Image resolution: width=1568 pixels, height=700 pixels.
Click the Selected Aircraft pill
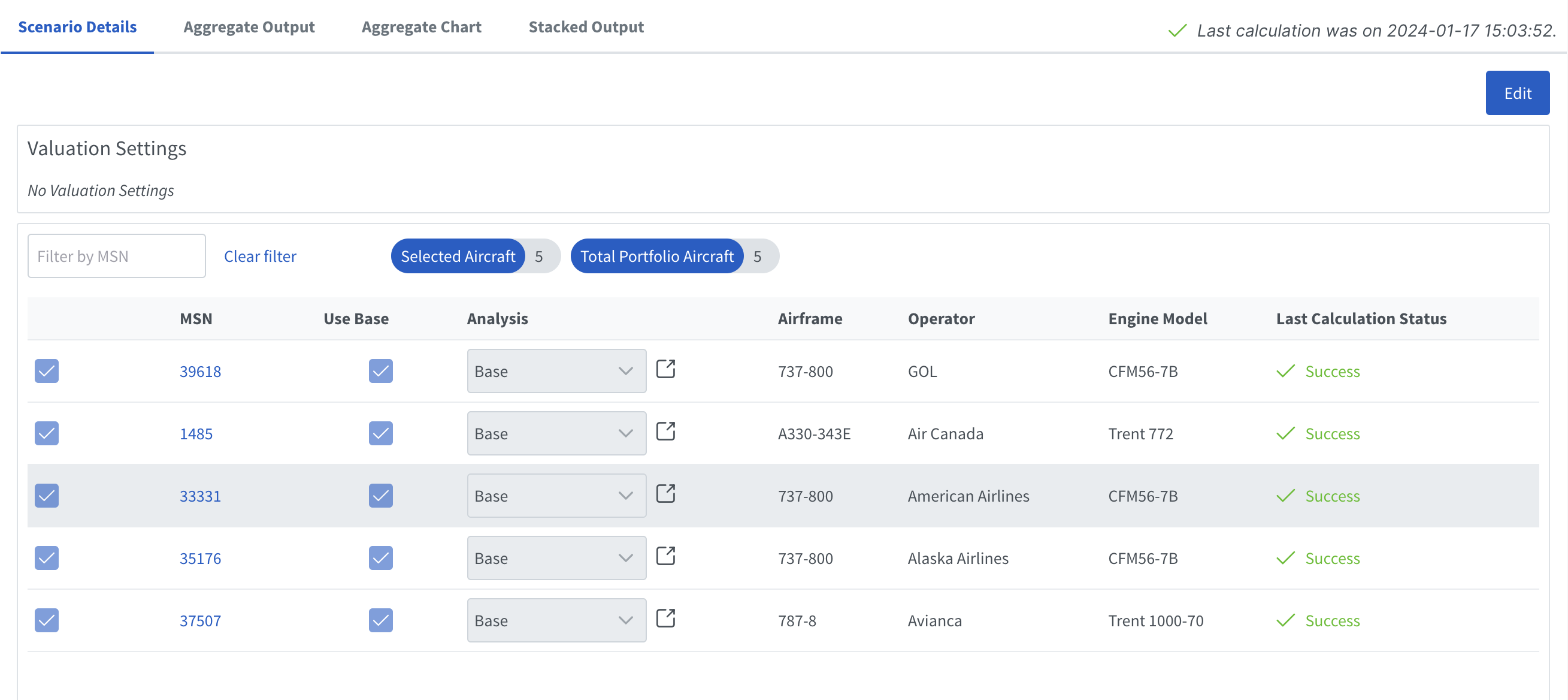coord(458,257)
